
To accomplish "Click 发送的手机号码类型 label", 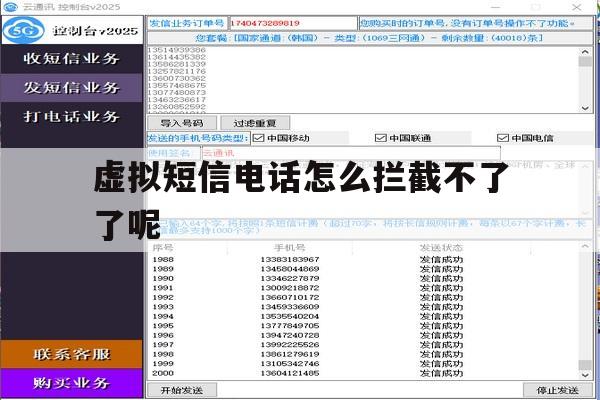I will (198, 138).
